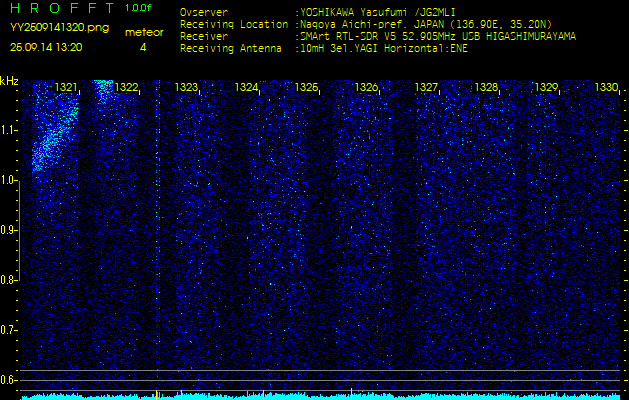Select the 1.0 kHz axis label
This screenshot has width=629, height=400.
coord(10,180)
